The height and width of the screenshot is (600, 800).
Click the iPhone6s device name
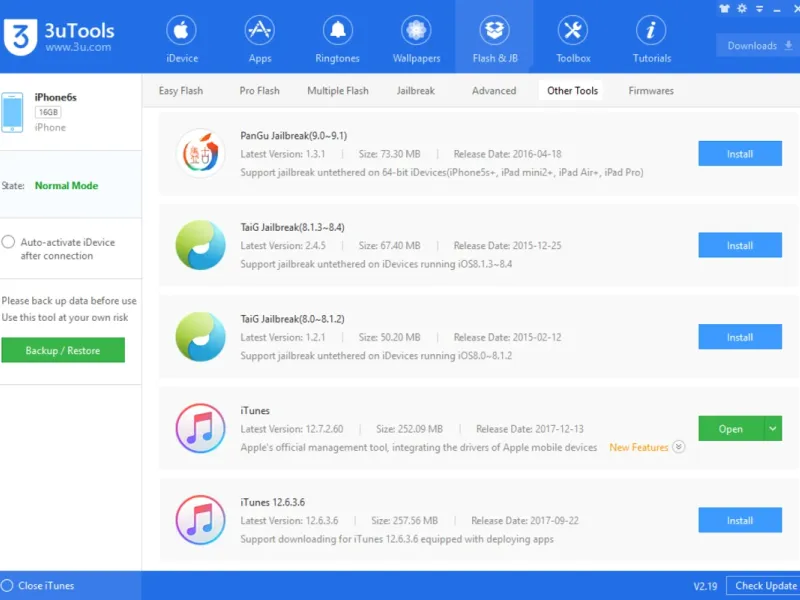(x=56, y=97)
